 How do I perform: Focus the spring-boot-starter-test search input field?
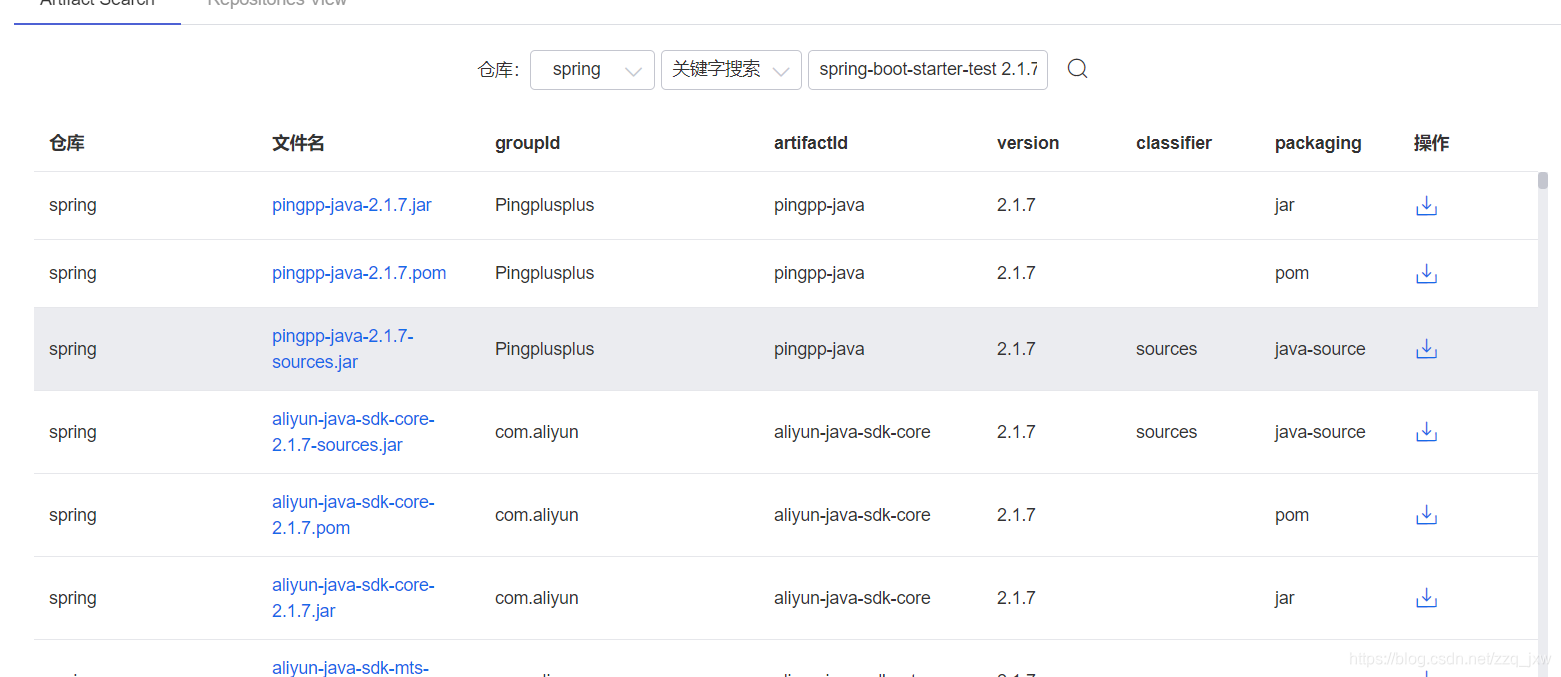[928, 70]
